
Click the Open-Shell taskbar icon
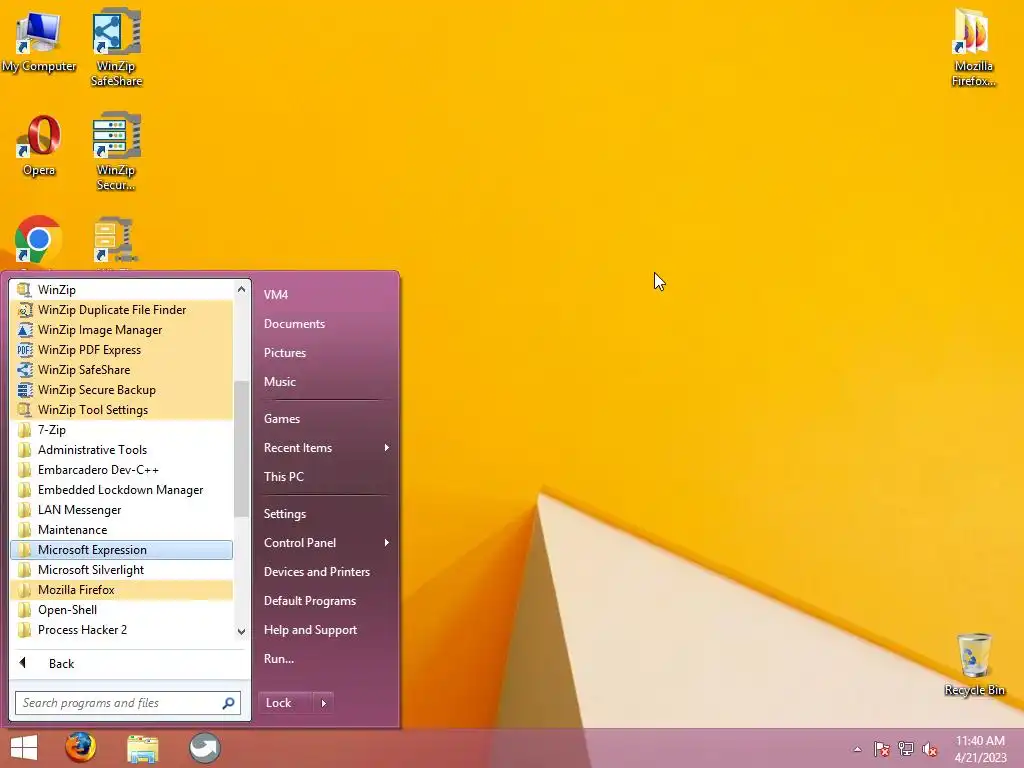(205, 748)
